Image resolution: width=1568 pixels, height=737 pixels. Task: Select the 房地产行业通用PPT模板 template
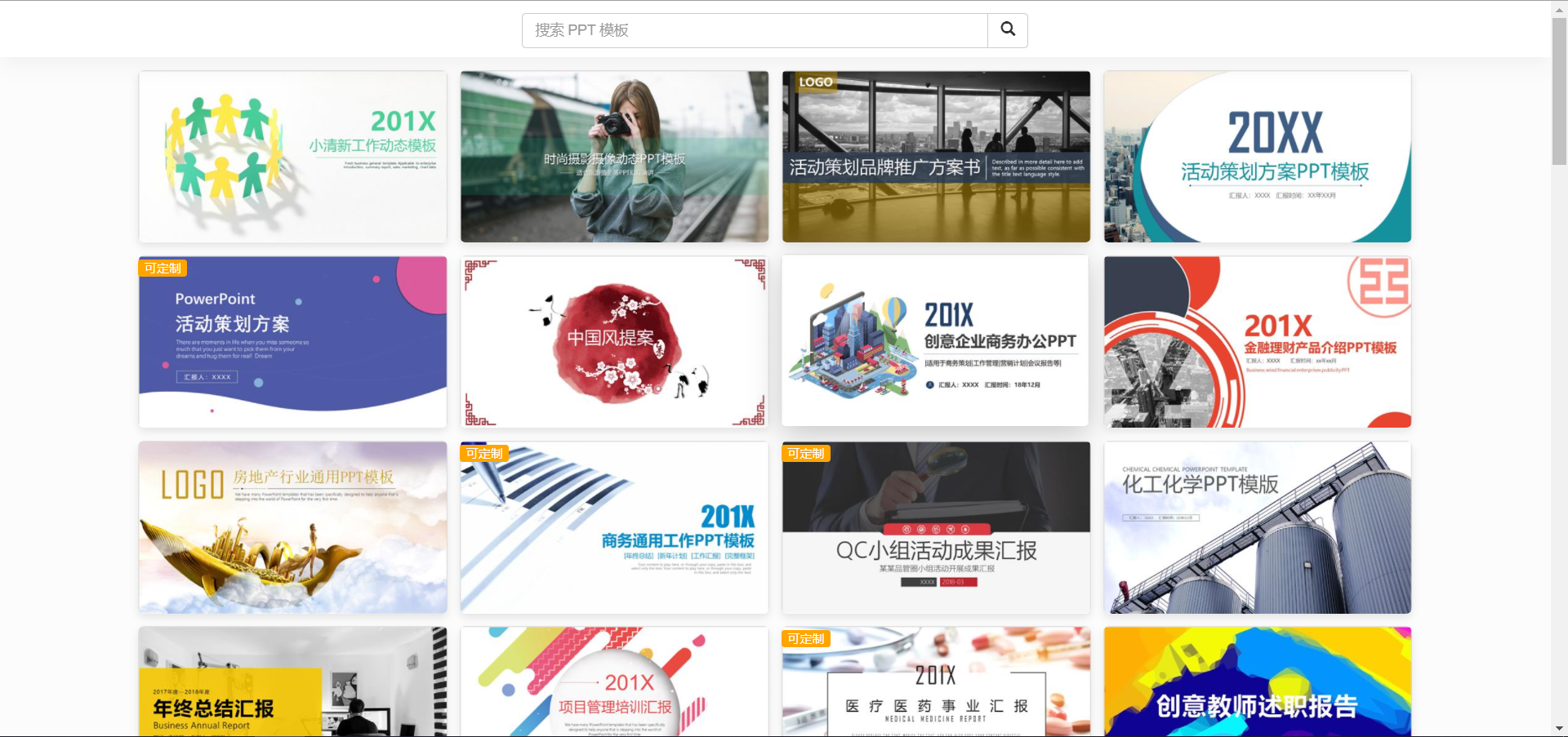pyautogui.click(x=292, y=526)
